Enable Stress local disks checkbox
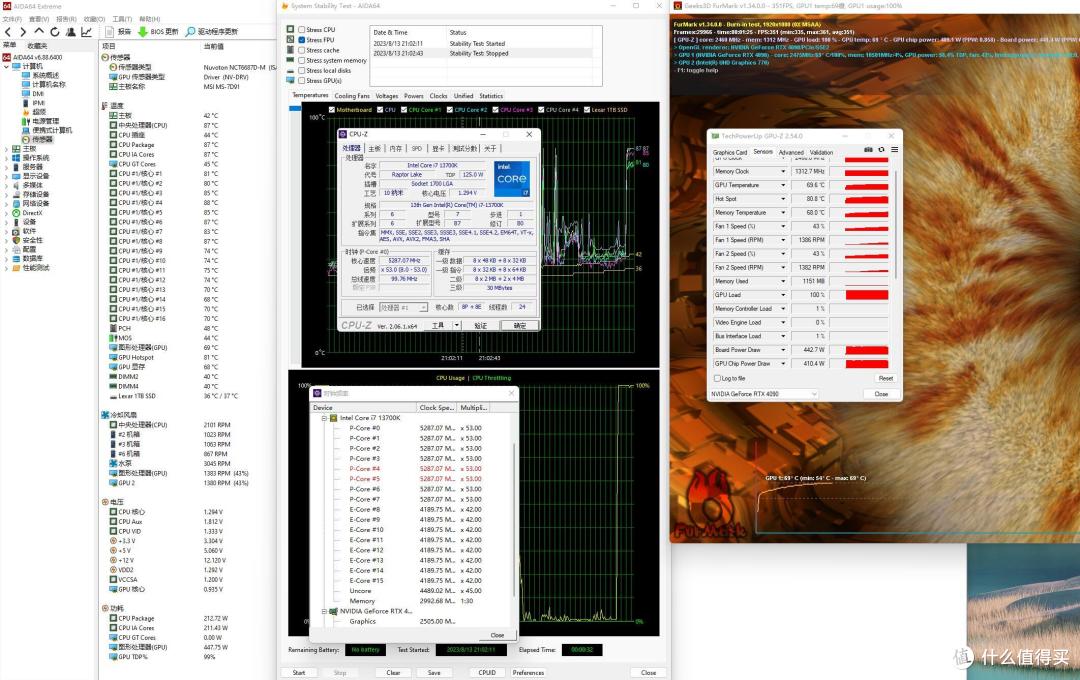The height and width of the screenshot is (680, 1080). point(302,70)
